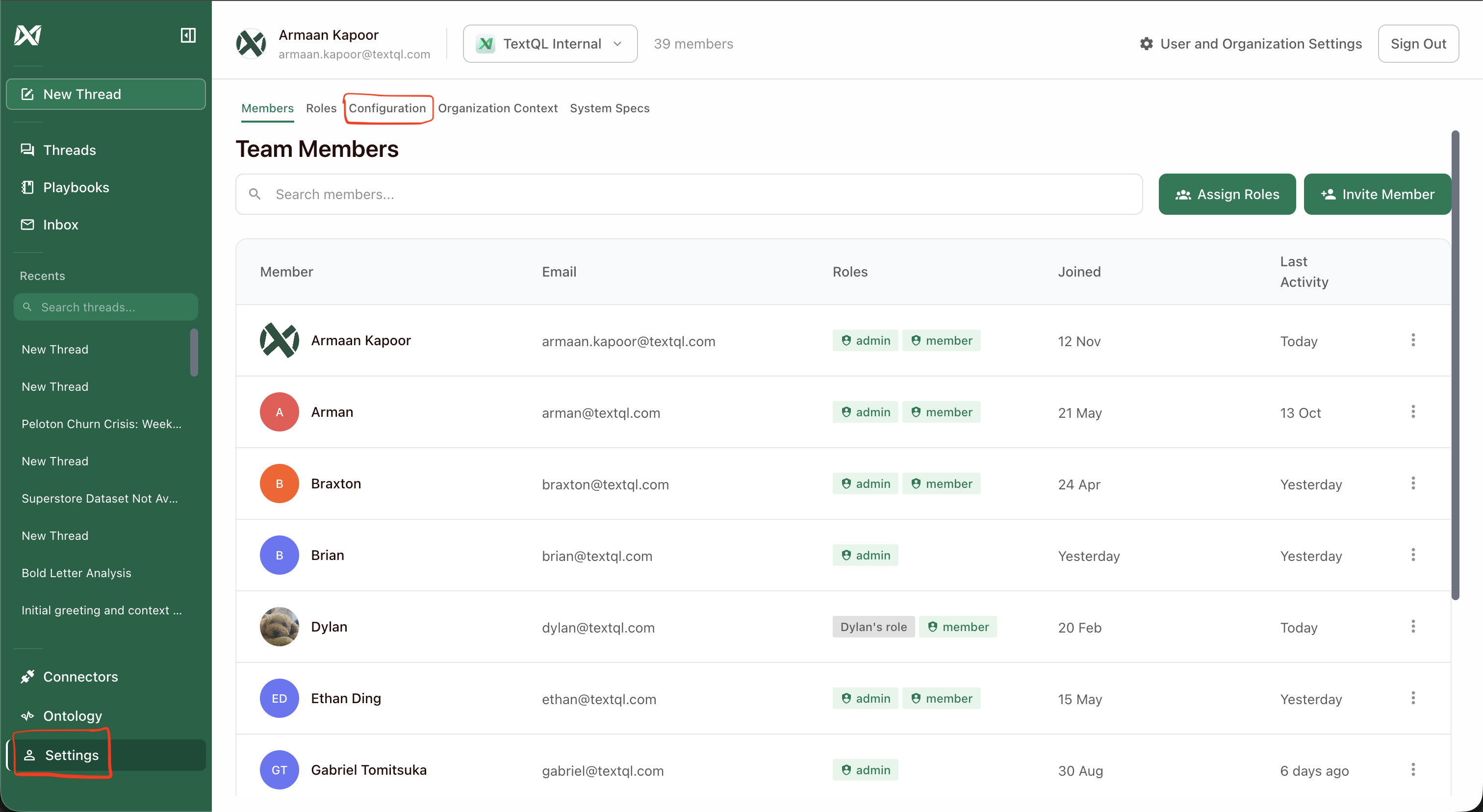
Task: Go to Inbox in sidebar
Action: (60, 225)
